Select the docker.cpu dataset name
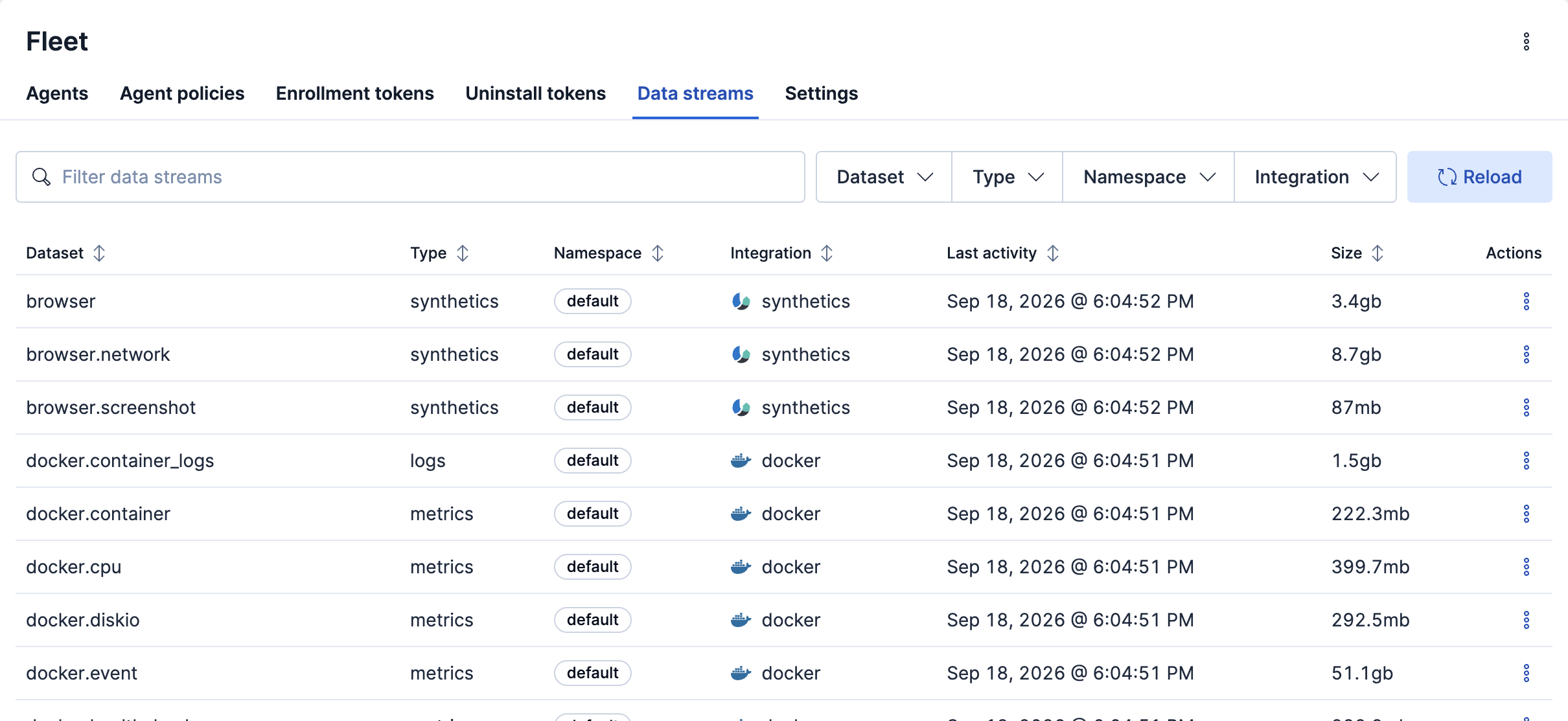The width and height of the screenshot is (1568, 721). tap(74, 567)
